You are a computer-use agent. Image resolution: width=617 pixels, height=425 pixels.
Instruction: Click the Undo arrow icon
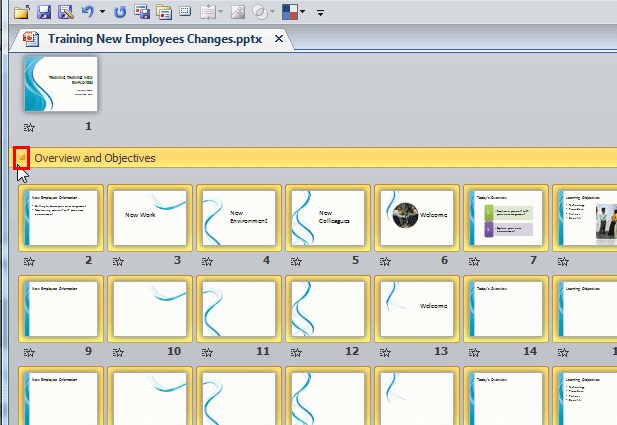coord(88,12)
